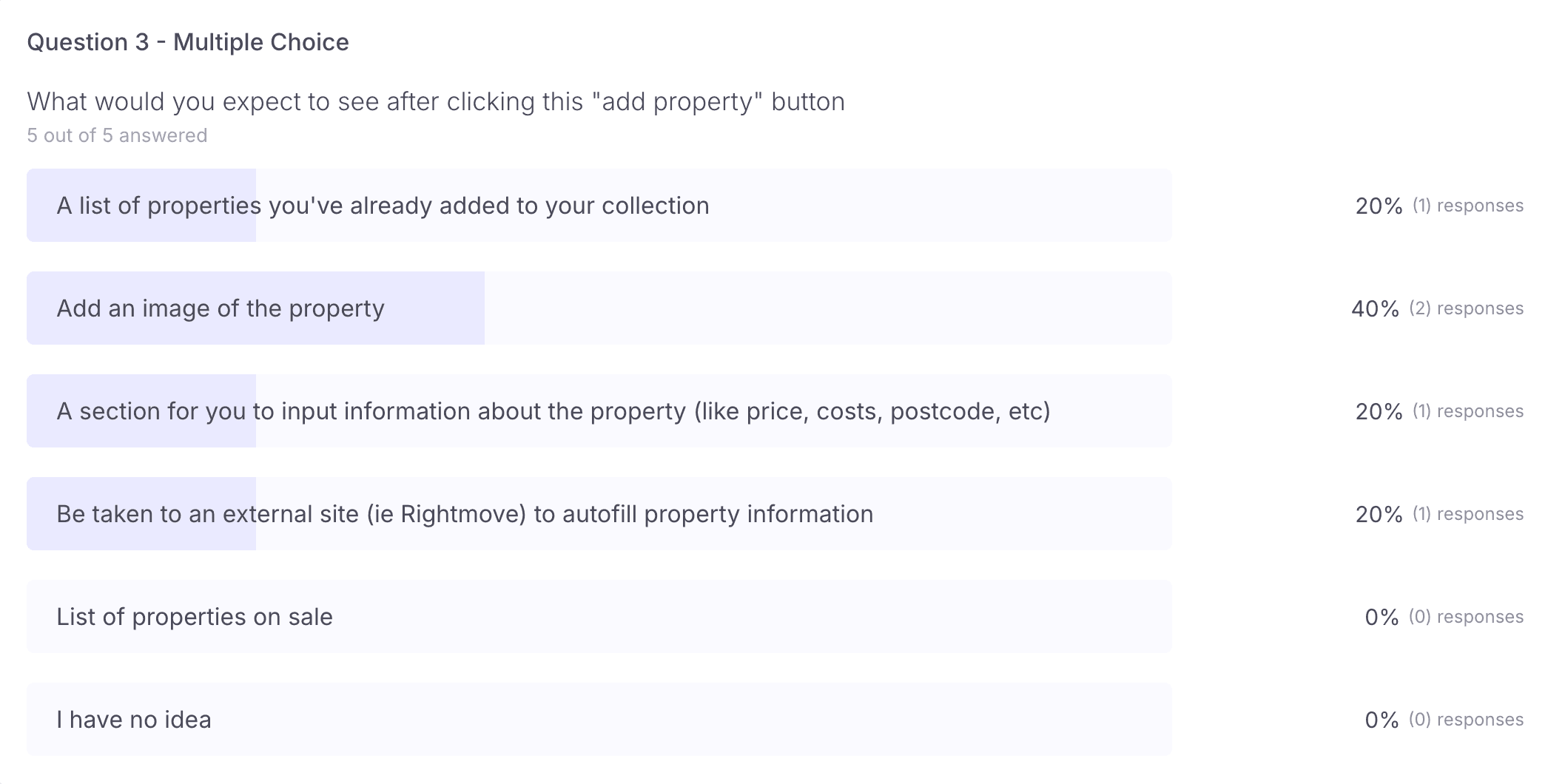Screen dimensions: 1548x784
Task: Select the 'Add an image of the property' result bar
Action: coord(599,308)
